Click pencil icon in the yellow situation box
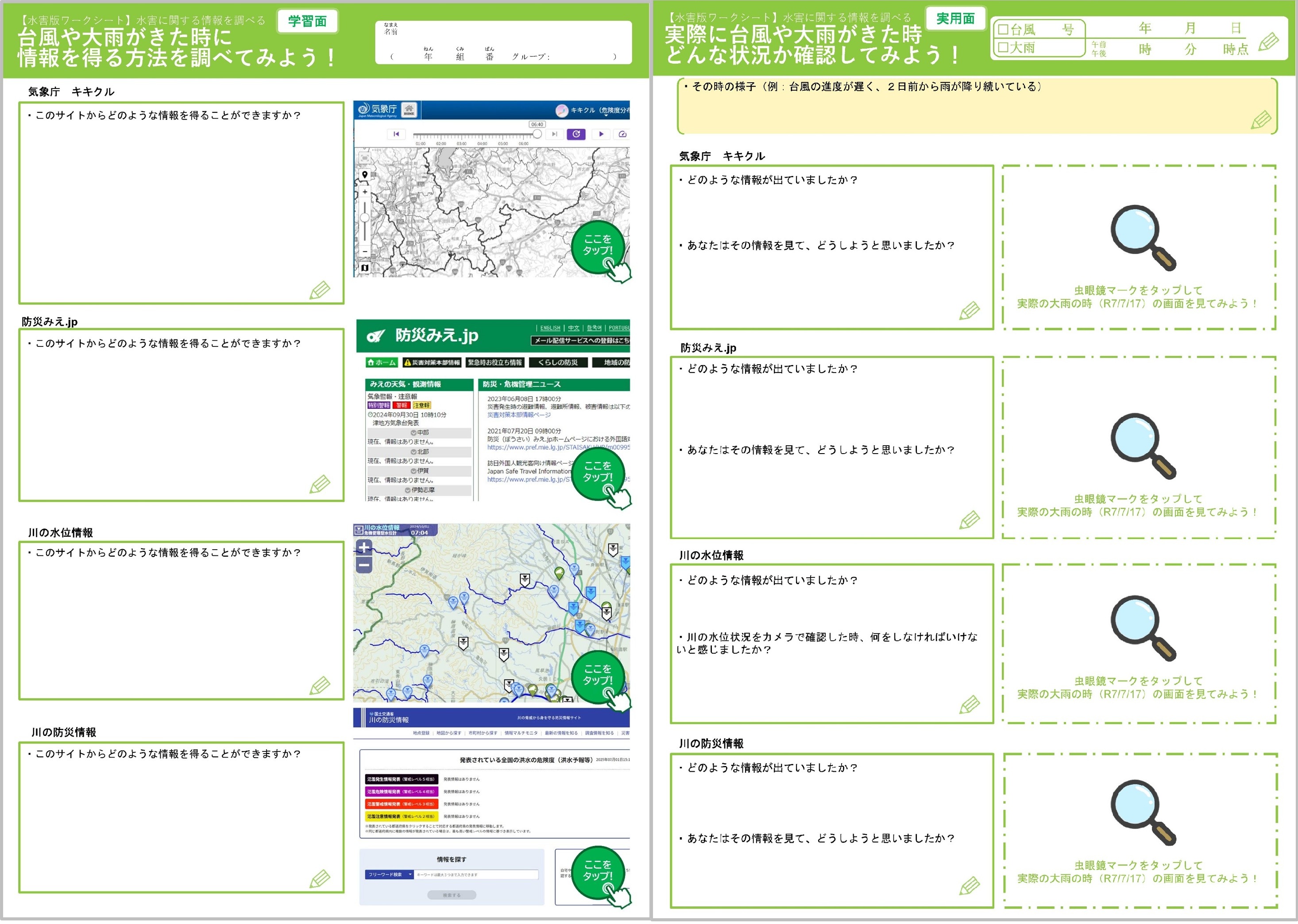Image resolution: width=1298 pixels, height=924 pixels. [1261, 119]
